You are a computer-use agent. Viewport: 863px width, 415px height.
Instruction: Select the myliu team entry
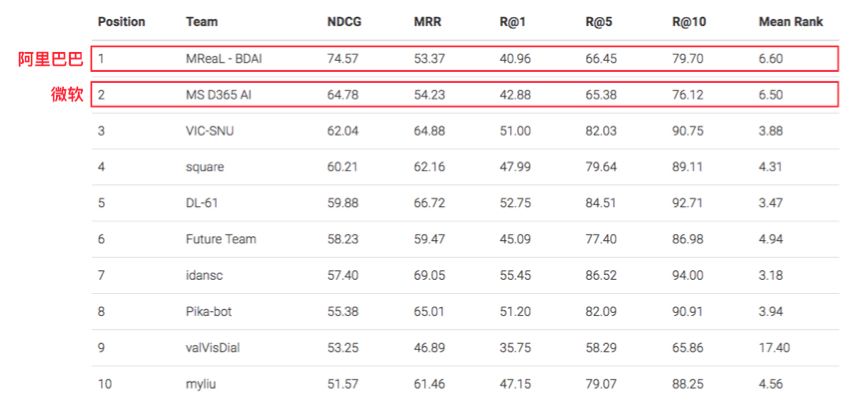point(200,383)
